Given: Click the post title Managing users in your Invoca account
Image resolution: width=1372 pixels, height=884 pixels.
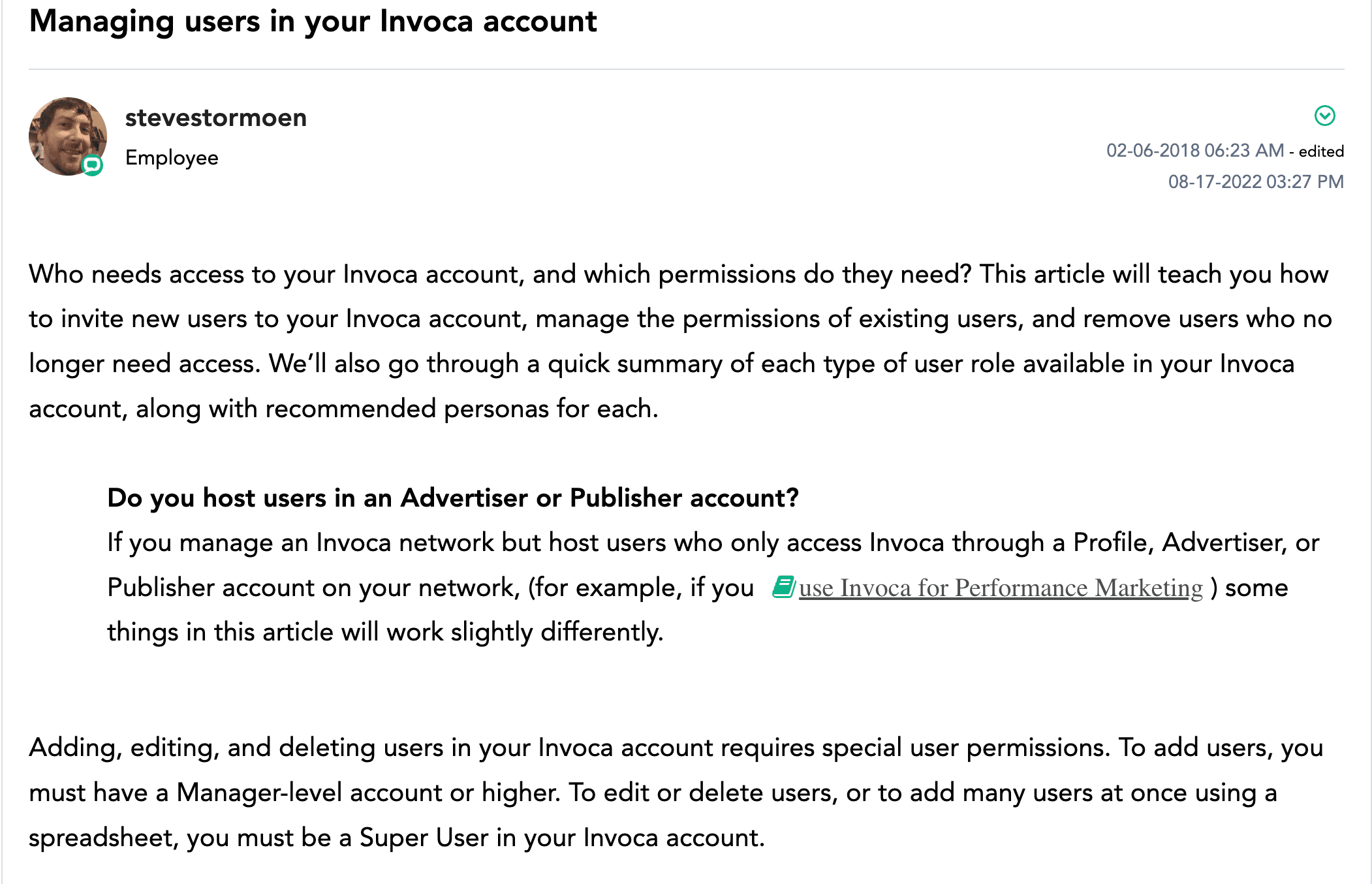Looking at the screenshot, I should (x=313, y=22).
